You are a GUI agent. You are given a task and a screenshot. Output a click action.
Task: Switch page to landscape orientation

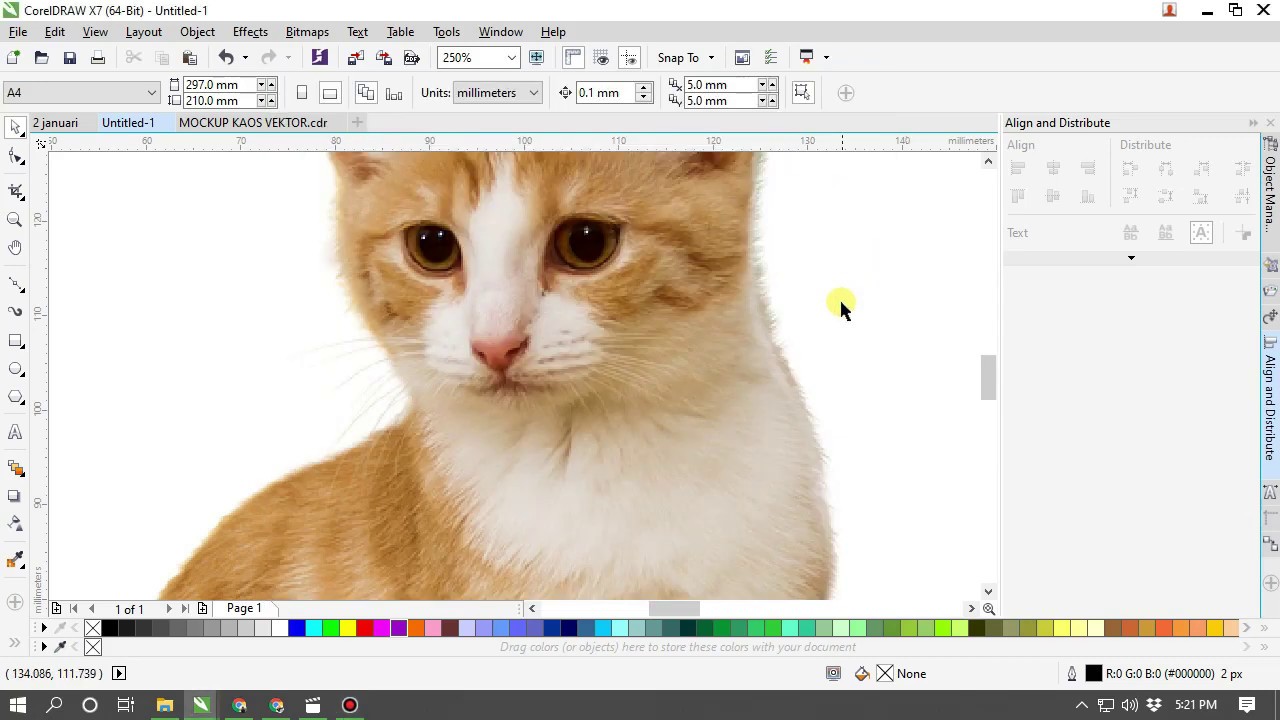click(x=329, y=93)
